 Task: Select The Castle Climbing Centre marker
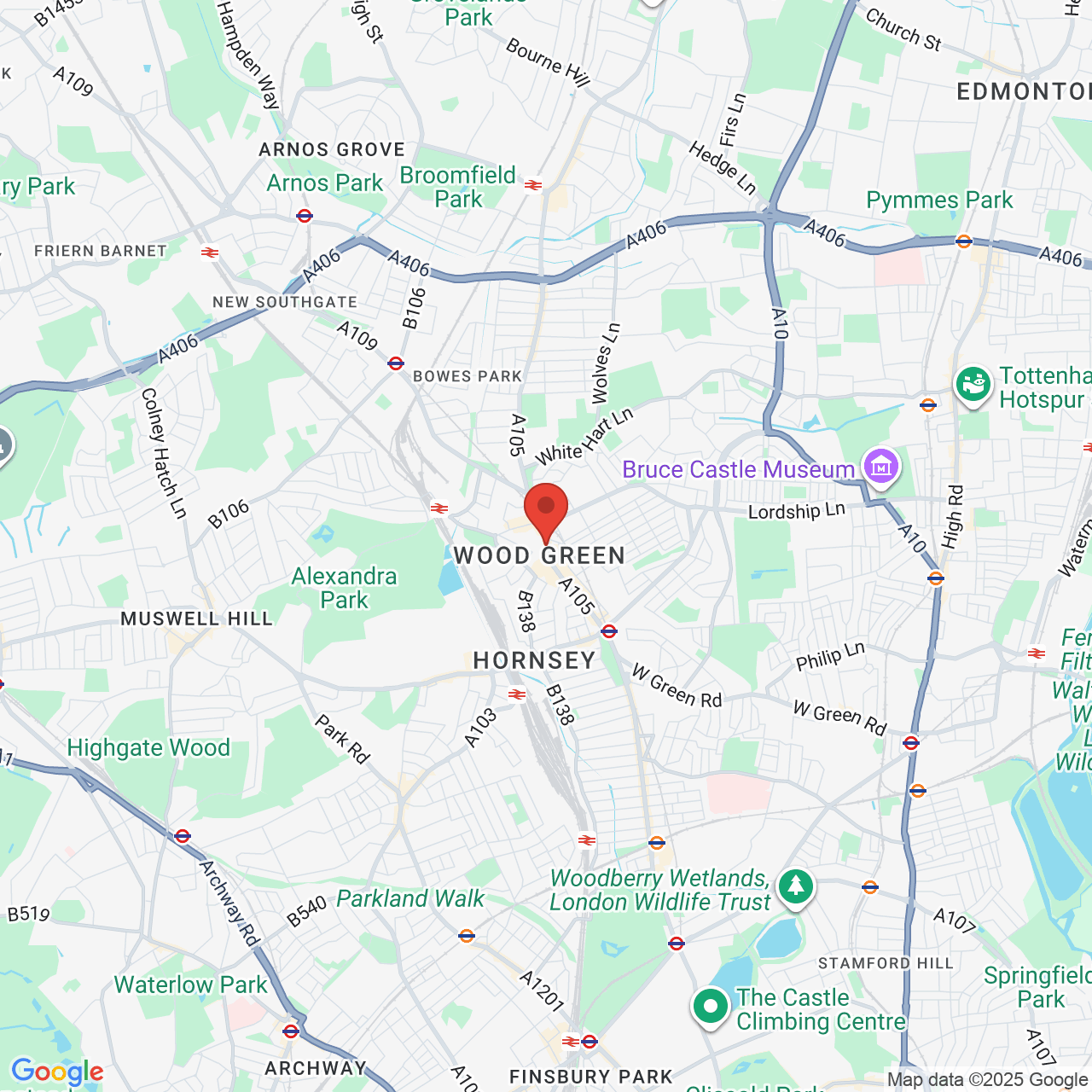point(711,1007)
